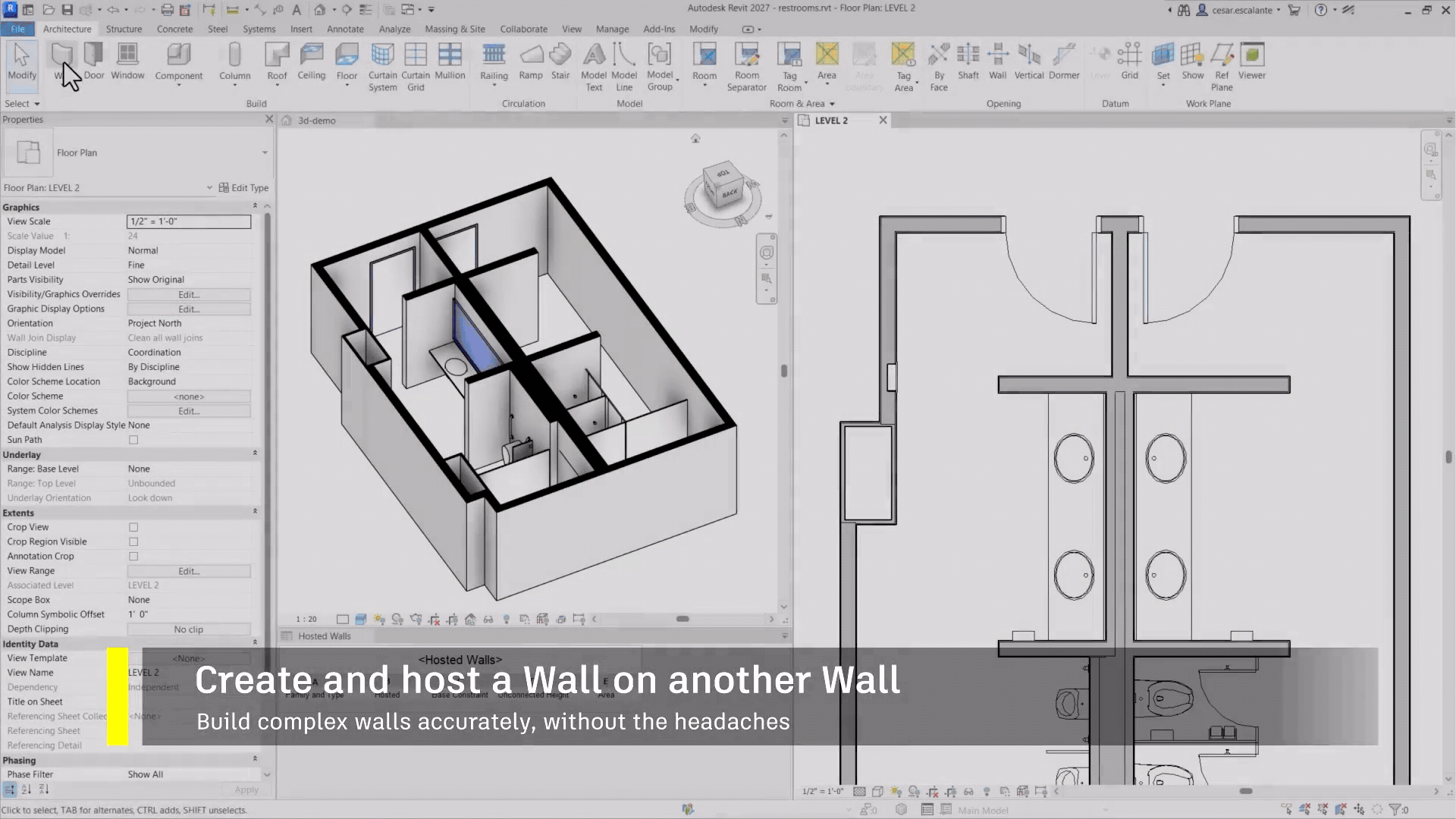Open the Floor Plan type selector dropdown
The image size is (1456, 819).
click(x=265, y=152)
